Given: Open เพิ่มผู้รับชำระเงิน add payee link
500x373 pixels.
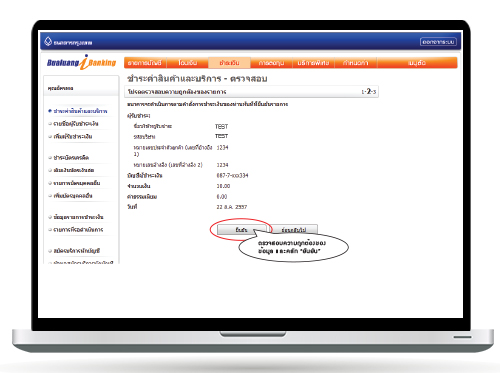Looking at the screenshot, I should click(73, 136).
